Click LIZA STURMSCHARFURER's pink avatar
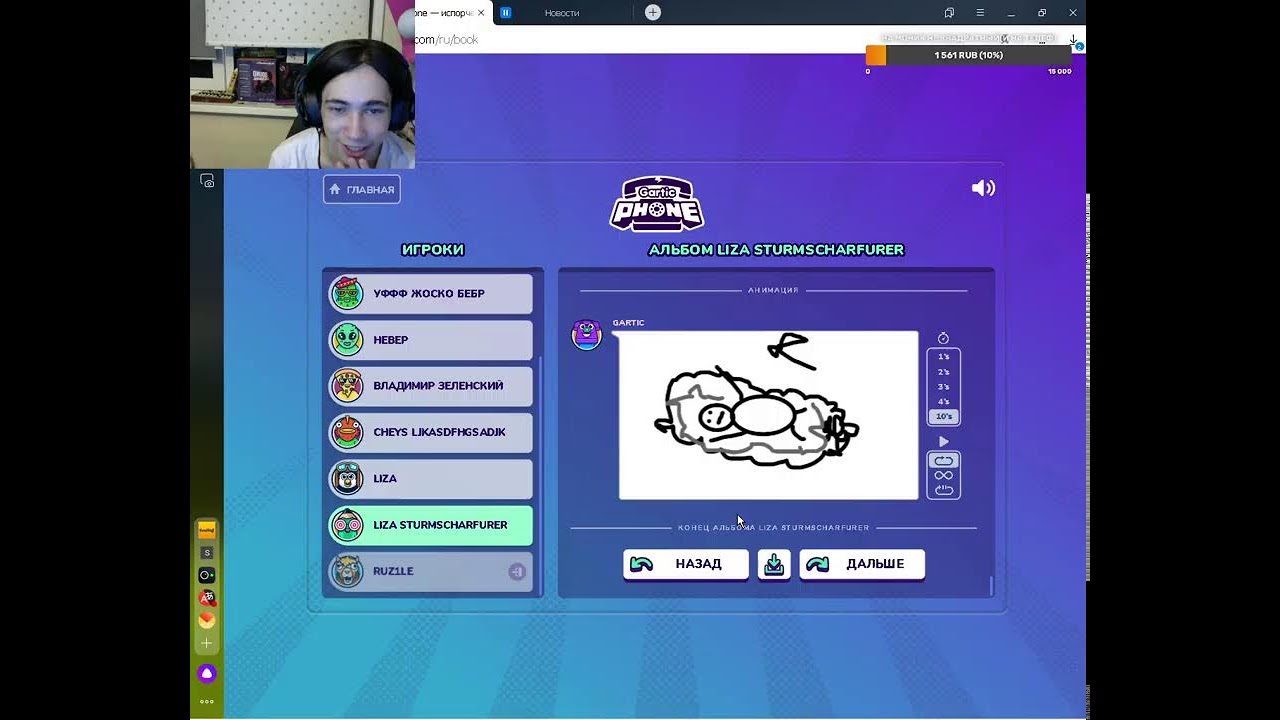 pyautogui.click(x=347, y=525)
